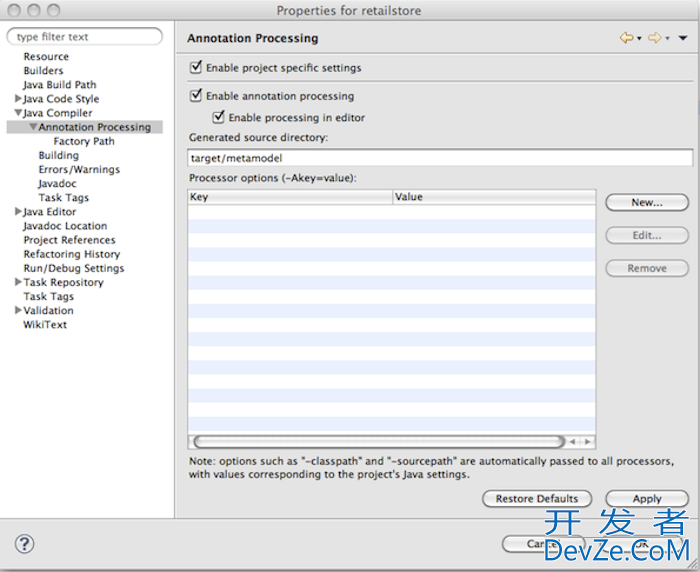Select Builders in the properties tree

(x=43, y=71)
